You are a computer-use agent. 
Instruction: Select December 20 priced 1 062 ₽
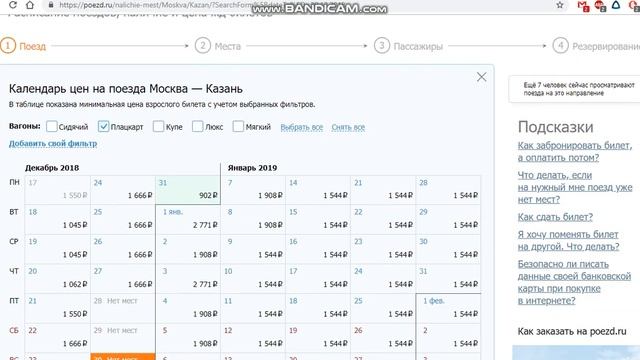(x=58, y=279)
